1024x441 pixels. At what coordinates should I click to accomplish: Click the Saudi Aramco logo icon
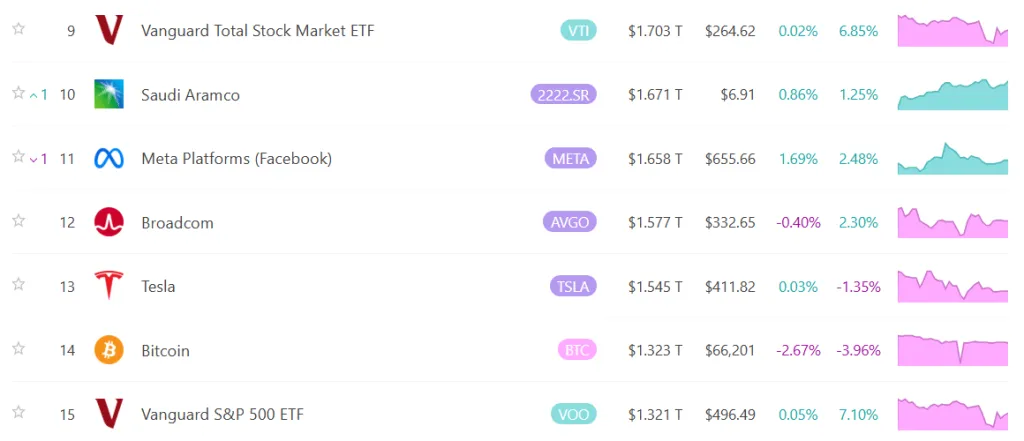click(x=108, y=94)
